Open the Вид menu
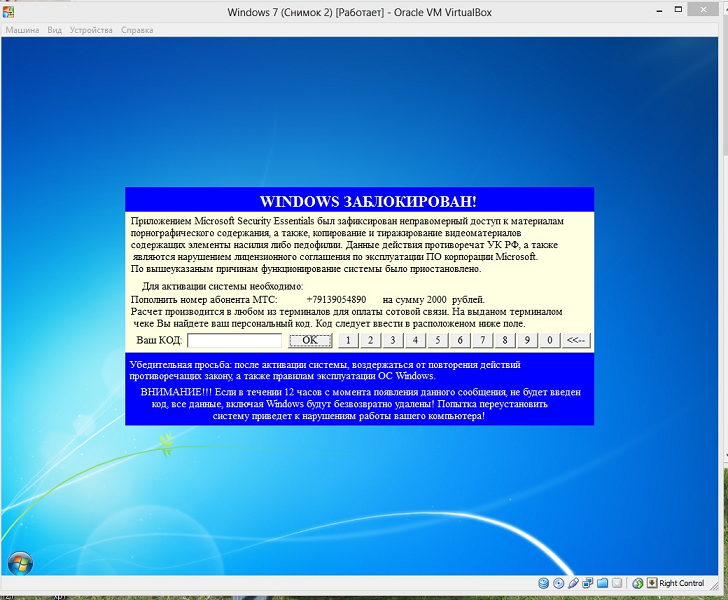 click(x=54, y=30)
